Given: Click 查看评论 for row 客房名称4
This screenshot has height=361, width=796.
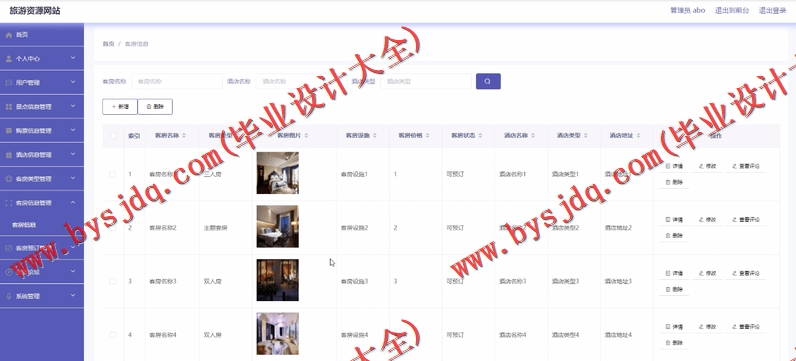Looking at the screenshot, I should tap(746, 327).
